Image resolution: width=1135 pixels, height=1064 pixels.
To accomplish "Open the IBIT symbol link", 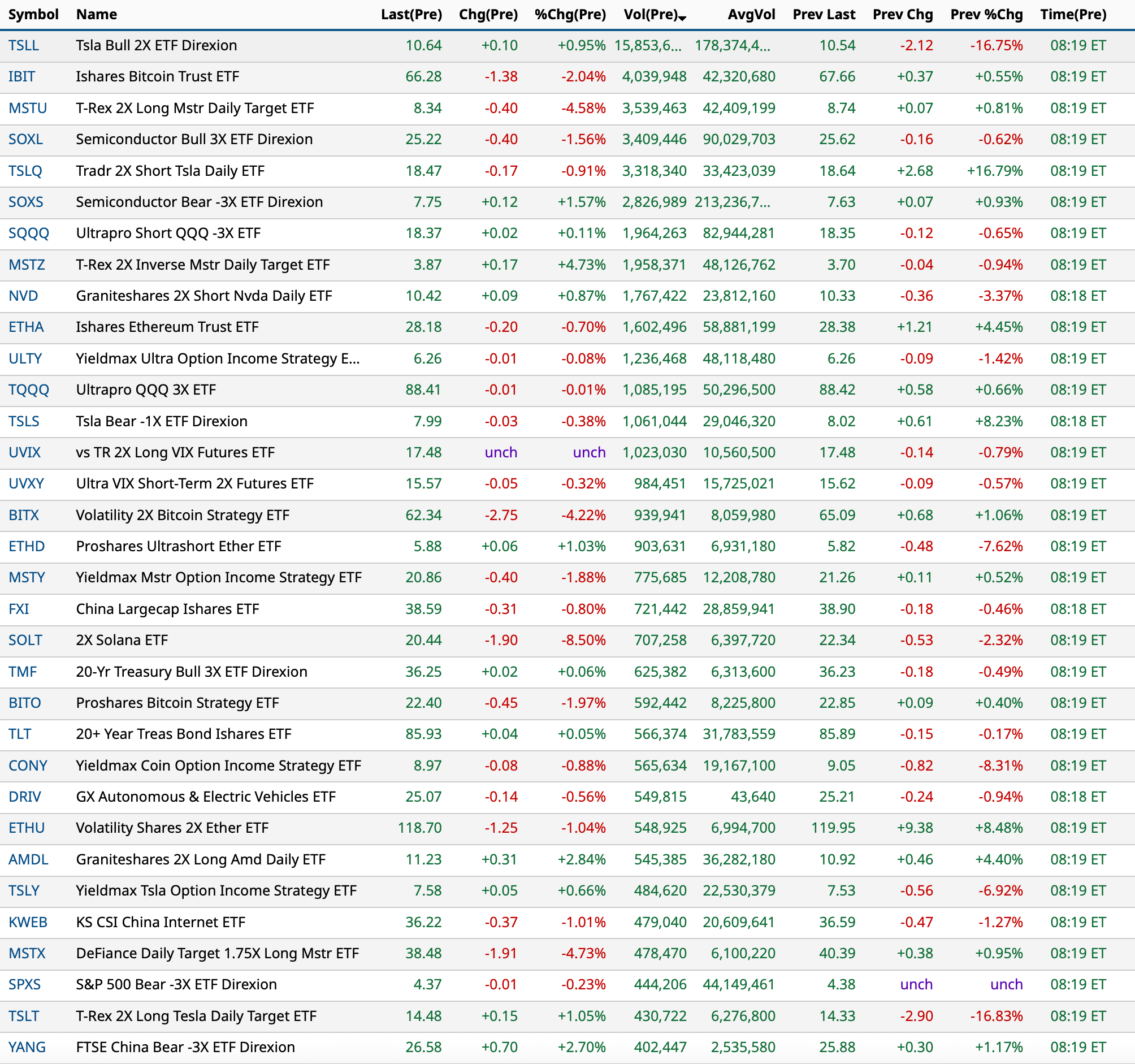I will (21, 77).
